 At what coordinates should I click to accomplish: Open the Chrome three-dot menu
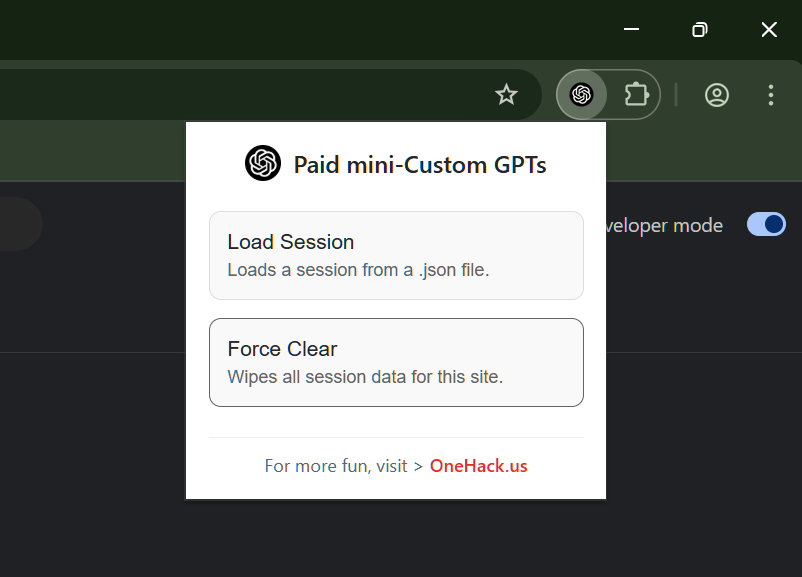point(770,95)
